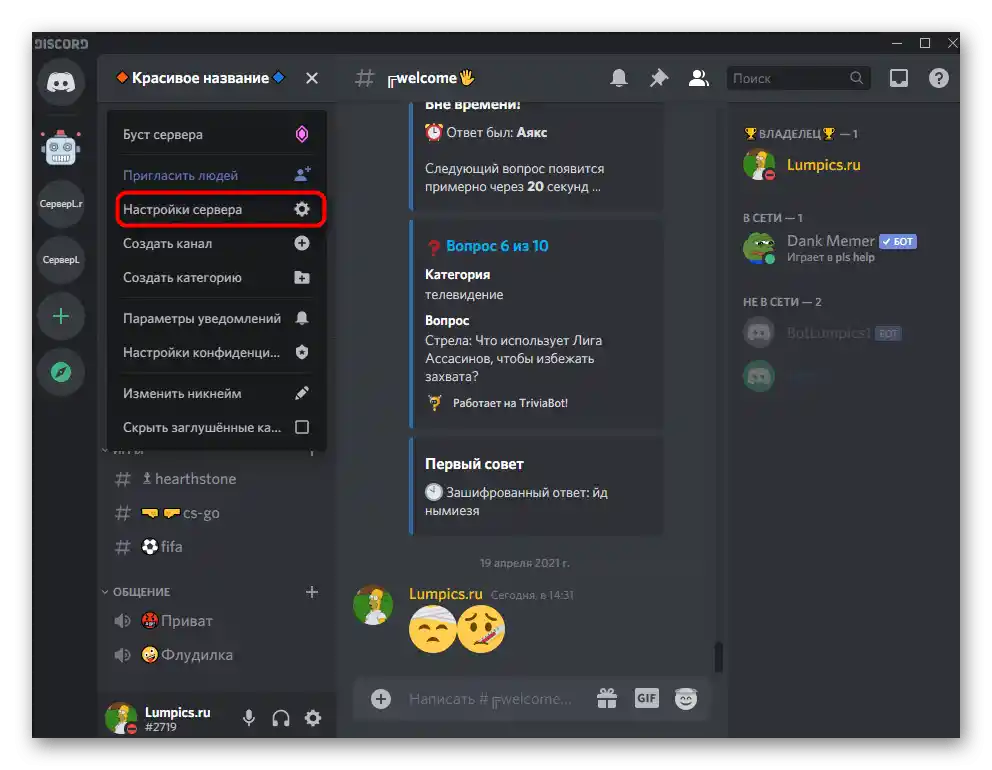Click the Красивое название server name

201,78
